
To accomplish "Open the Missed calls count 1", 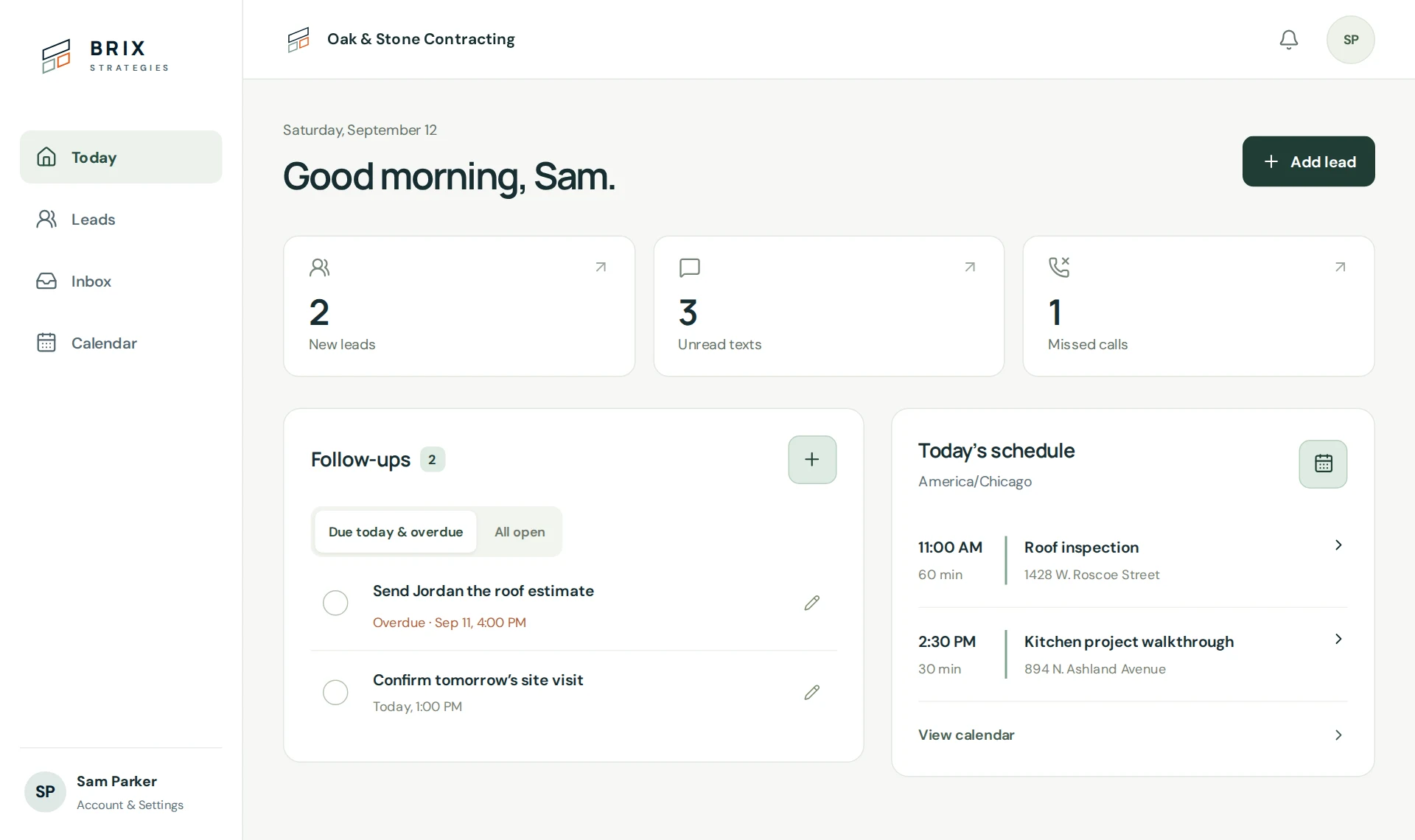I will point(1055,312).
